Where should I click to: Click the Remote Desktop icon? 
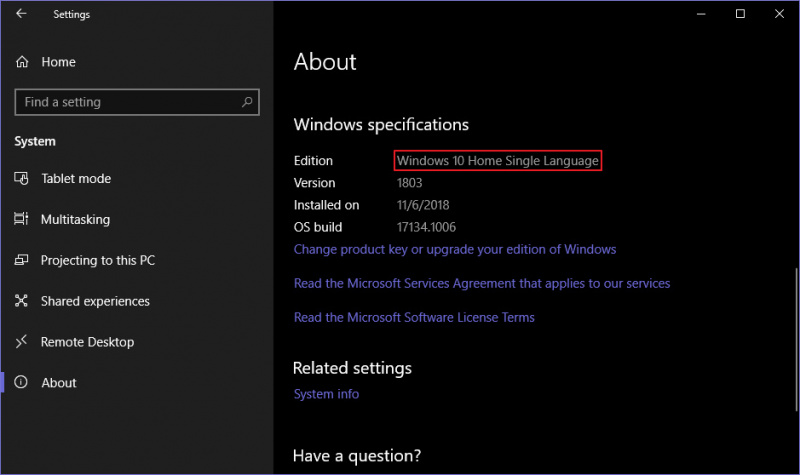point(21,341)
